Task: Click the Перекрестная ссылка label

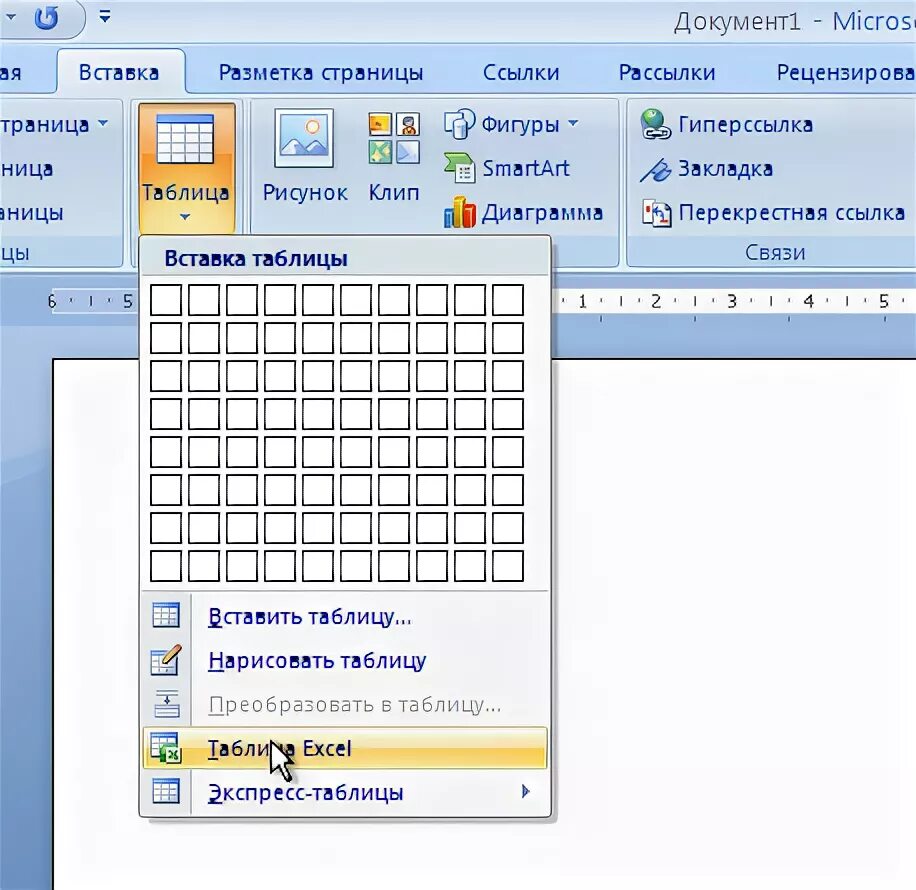Action: click(x=792, y=213)
